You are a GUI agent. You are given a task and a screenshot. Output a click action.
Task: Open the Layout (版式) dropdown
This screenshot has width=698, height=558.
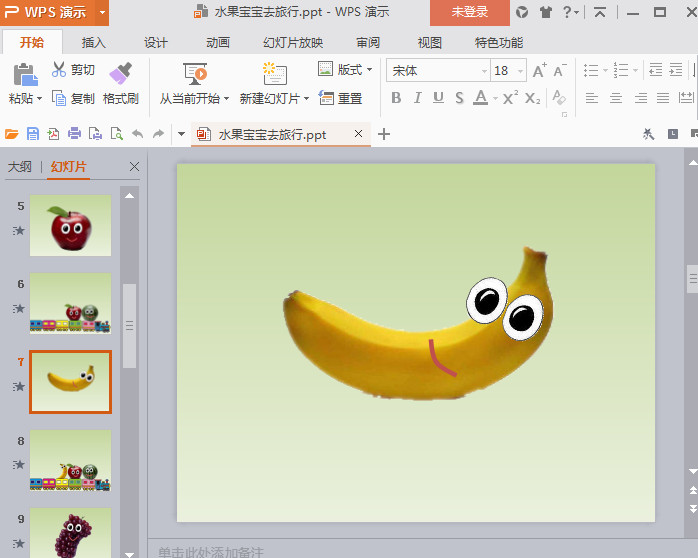click(x=345, y=70)
